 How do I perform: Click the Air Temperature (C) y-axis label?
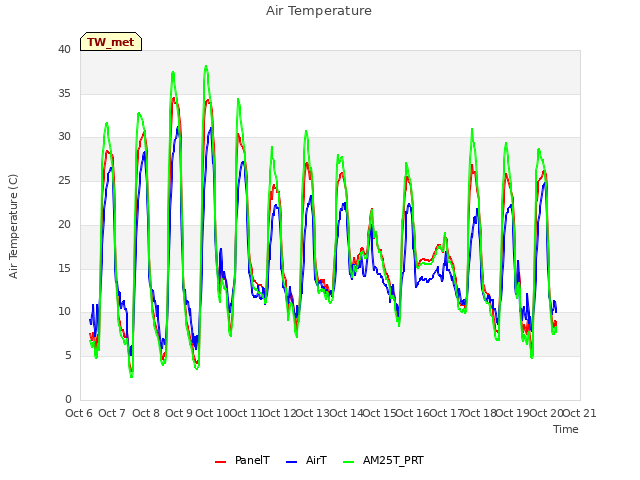(13, 227)
